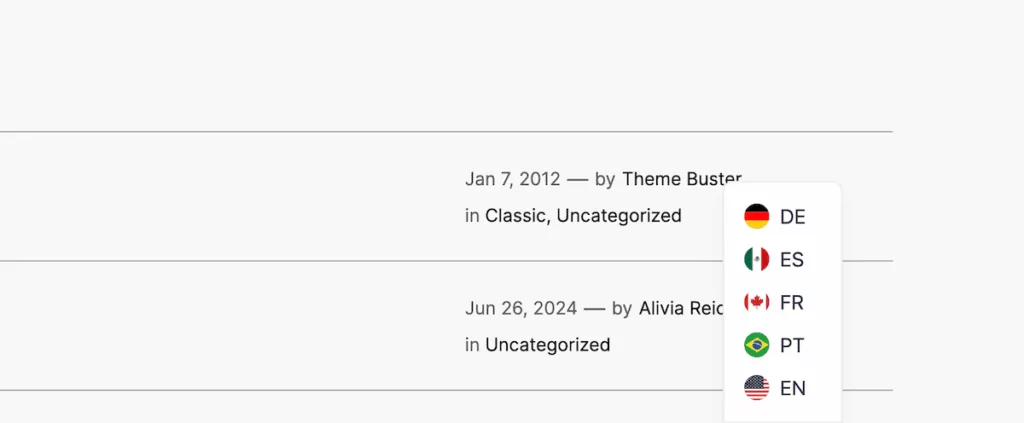The image size is (1024, 423).
Task: Open Uncategorized under the Jun 26 post
Action: [547, 345]
